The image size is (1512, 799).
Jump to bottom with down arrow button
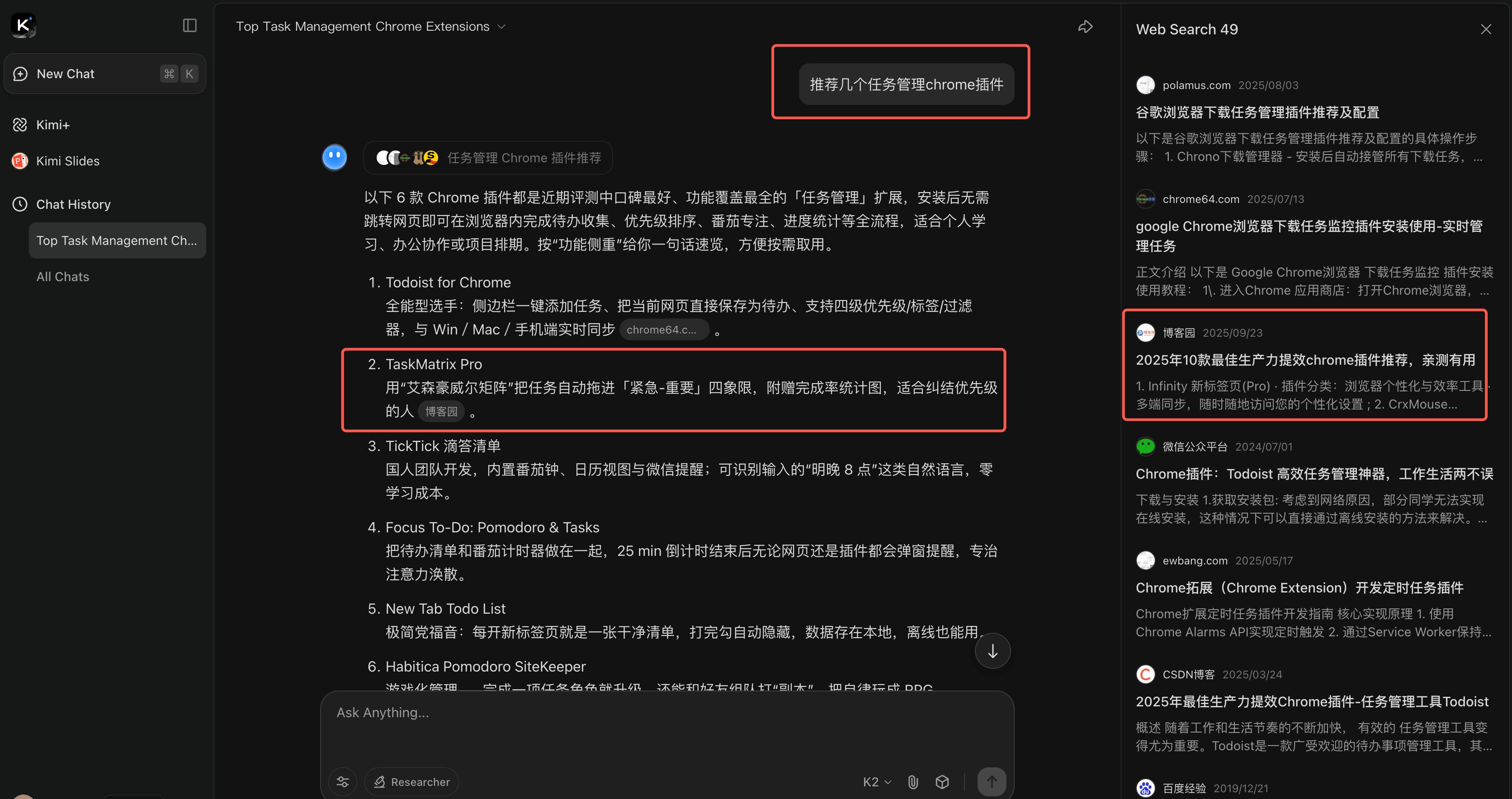tap(992, 651)
